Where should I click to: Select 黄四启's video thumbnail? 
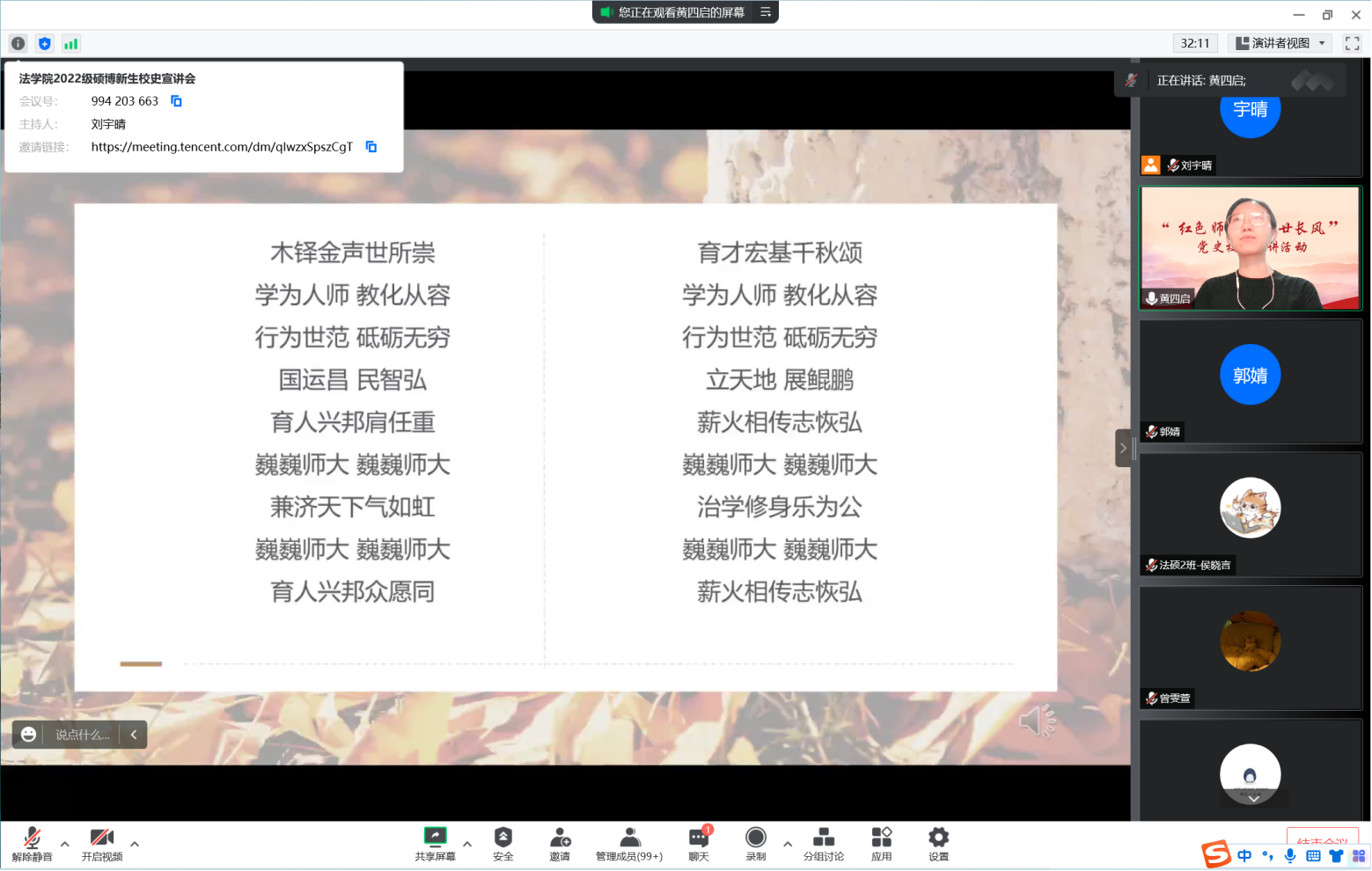(x=1250, y=248)
